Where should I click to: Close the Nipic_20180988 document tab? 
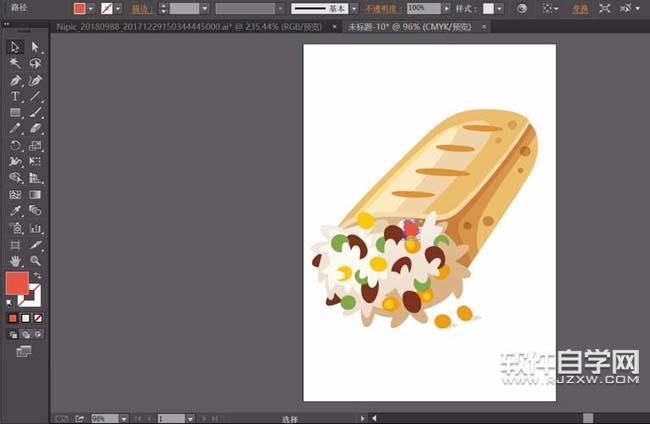tap(334, 27)
